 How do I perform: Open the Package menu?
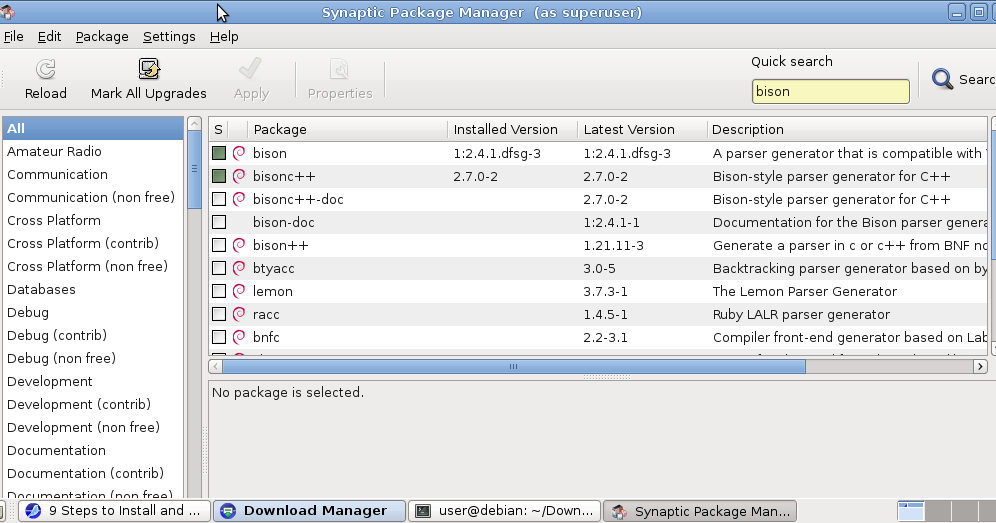[x=102, y=37]
